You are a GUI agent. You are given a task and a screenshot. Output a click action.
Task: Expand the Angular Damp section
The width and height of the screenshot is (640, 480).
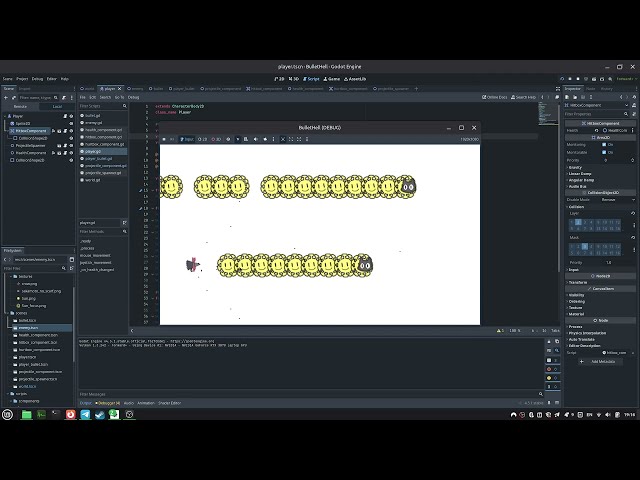pyautogui.click(x=581, y=180)
